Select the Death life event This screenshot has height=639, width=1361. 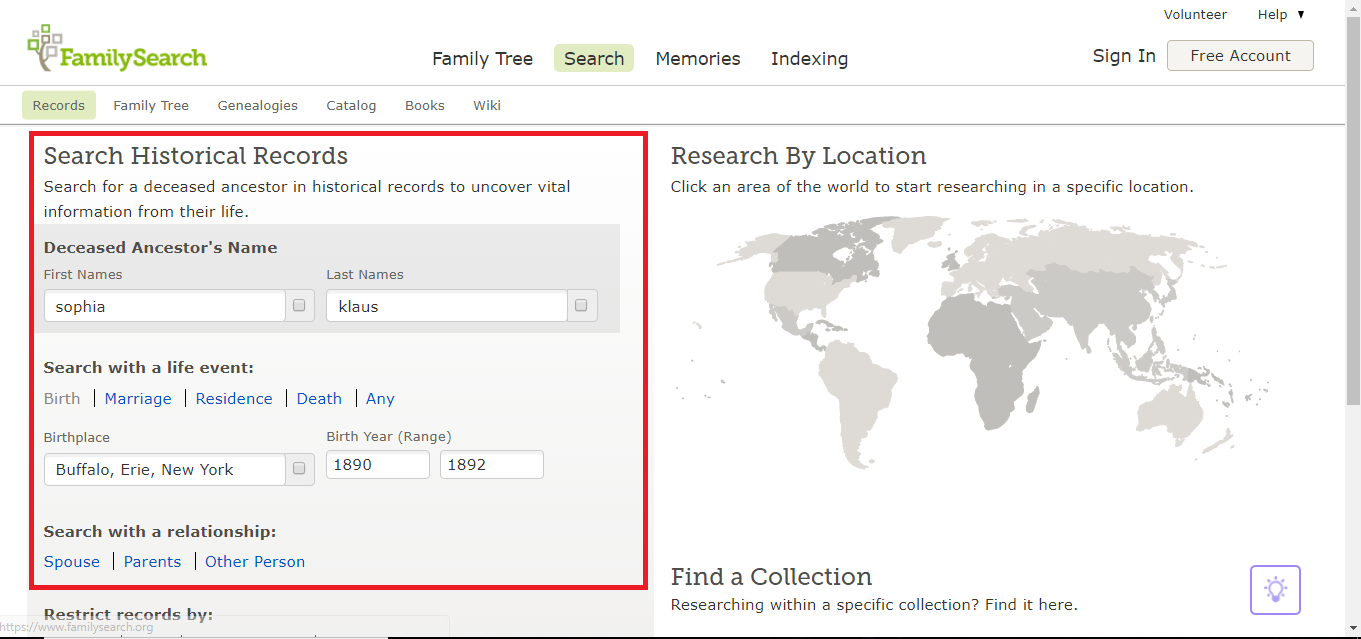click(319, 398)
